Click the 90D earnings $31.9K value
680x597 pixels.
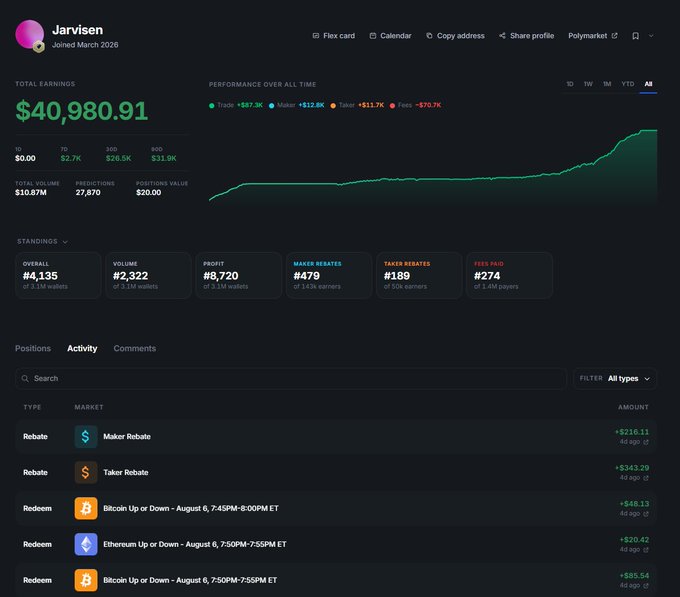tap(163, 158)
